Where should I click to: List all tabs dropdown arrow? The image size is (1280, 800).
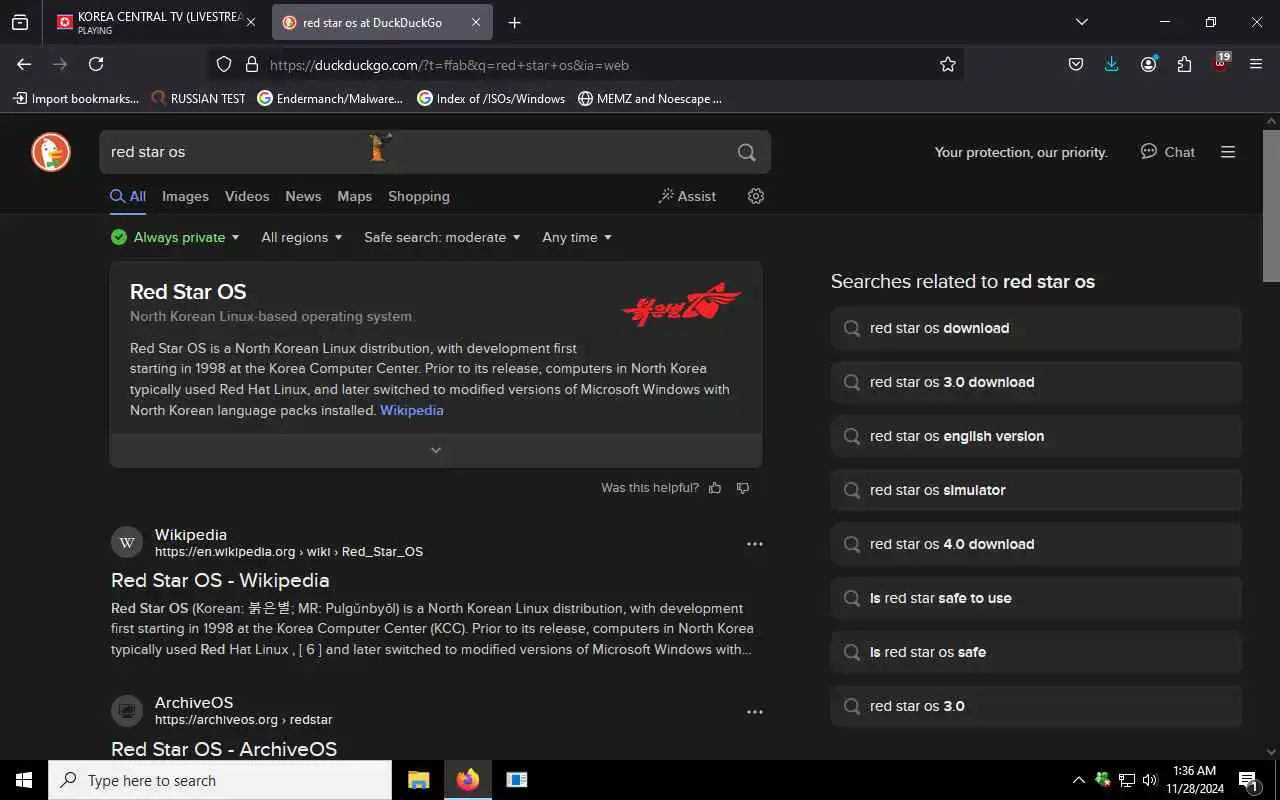click(1081, 22)
